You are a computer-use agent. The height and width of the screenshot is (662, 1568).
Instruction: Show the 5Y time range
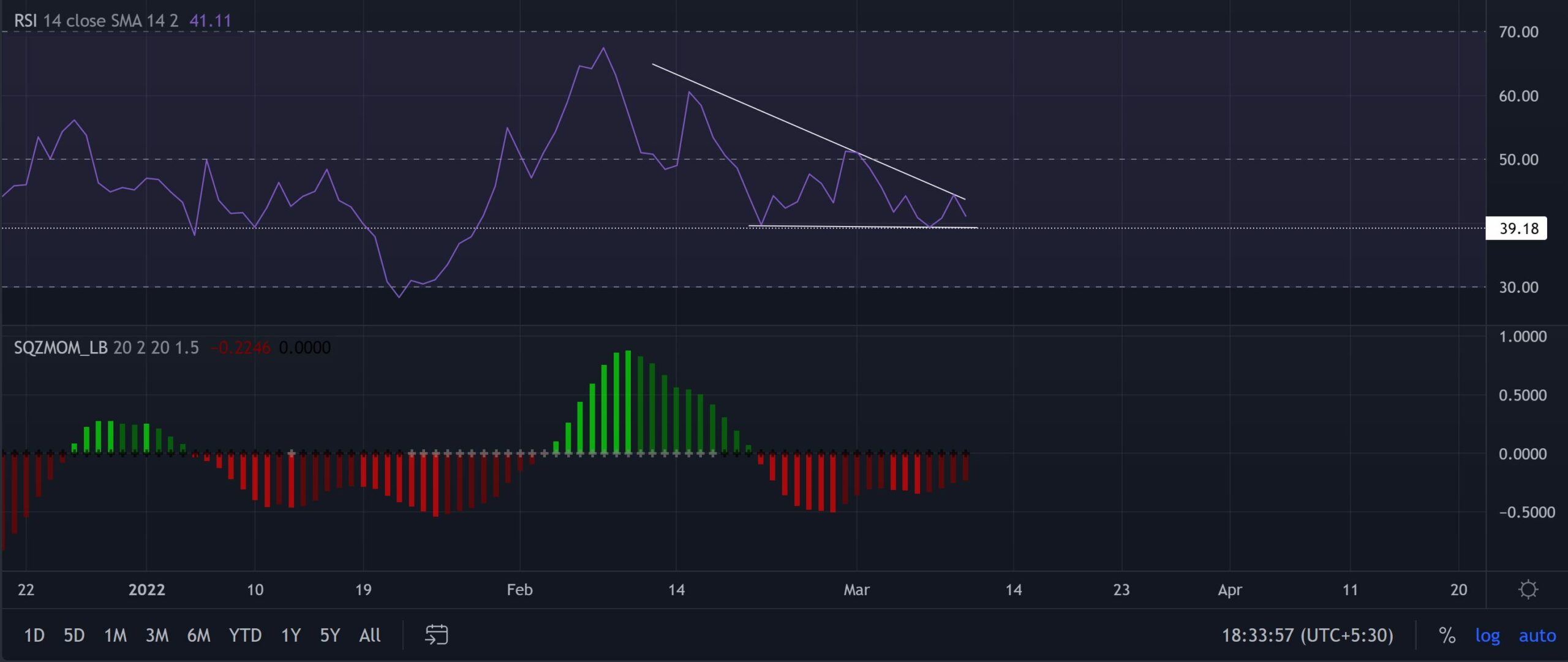click(330, 635)
